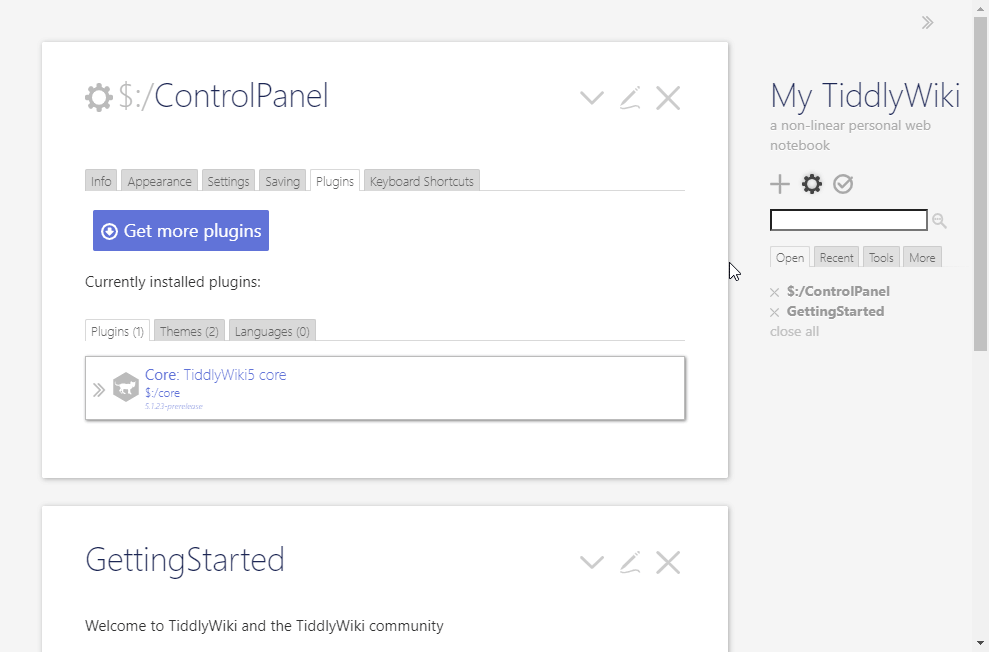Click the Get more plugins button
This screenshot has height=652, width=989.
(181, 231)
